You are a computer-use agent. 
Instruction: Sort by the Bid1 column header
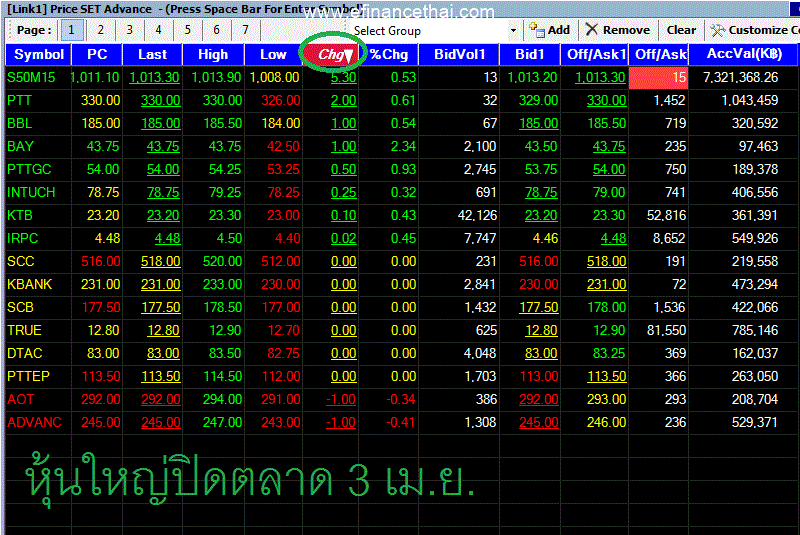(x=530, y=55)
